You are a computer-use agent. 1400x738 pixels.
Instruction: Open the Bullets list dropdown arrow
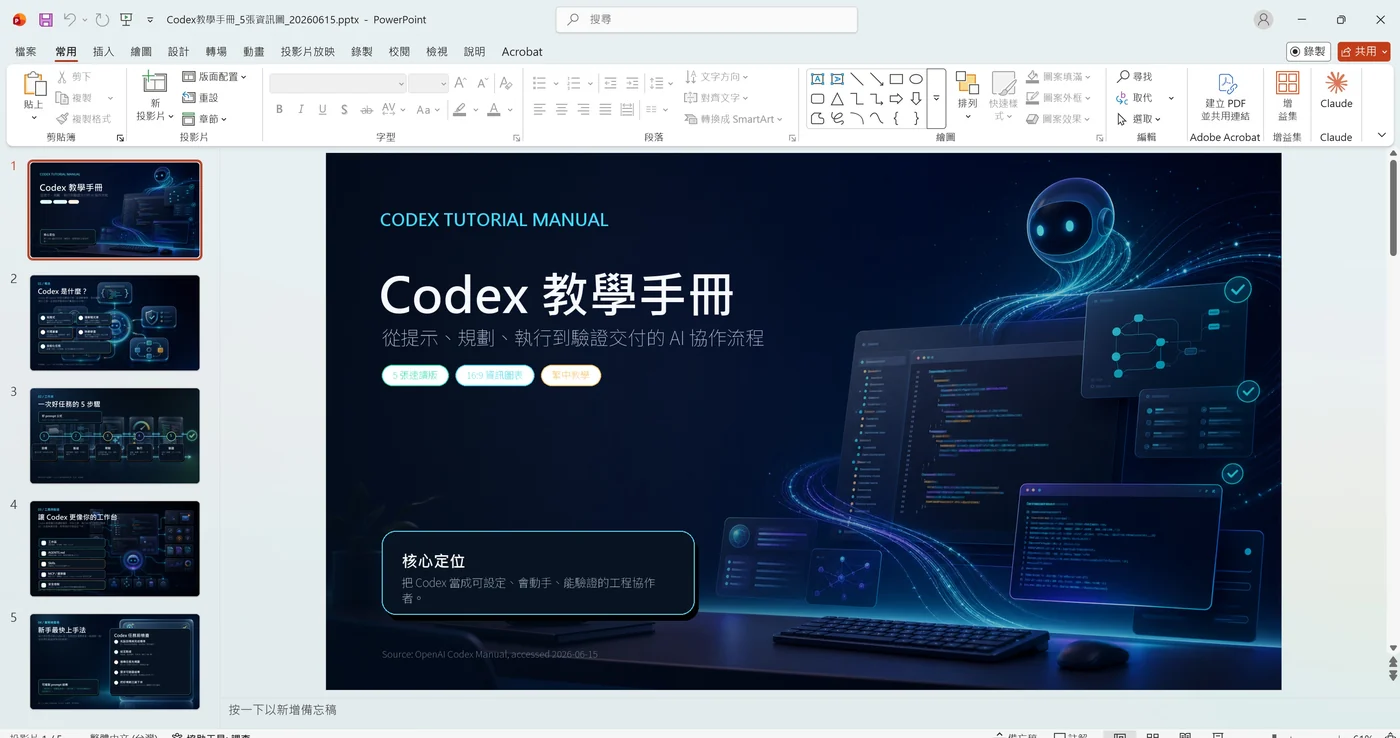pos(554,83)
